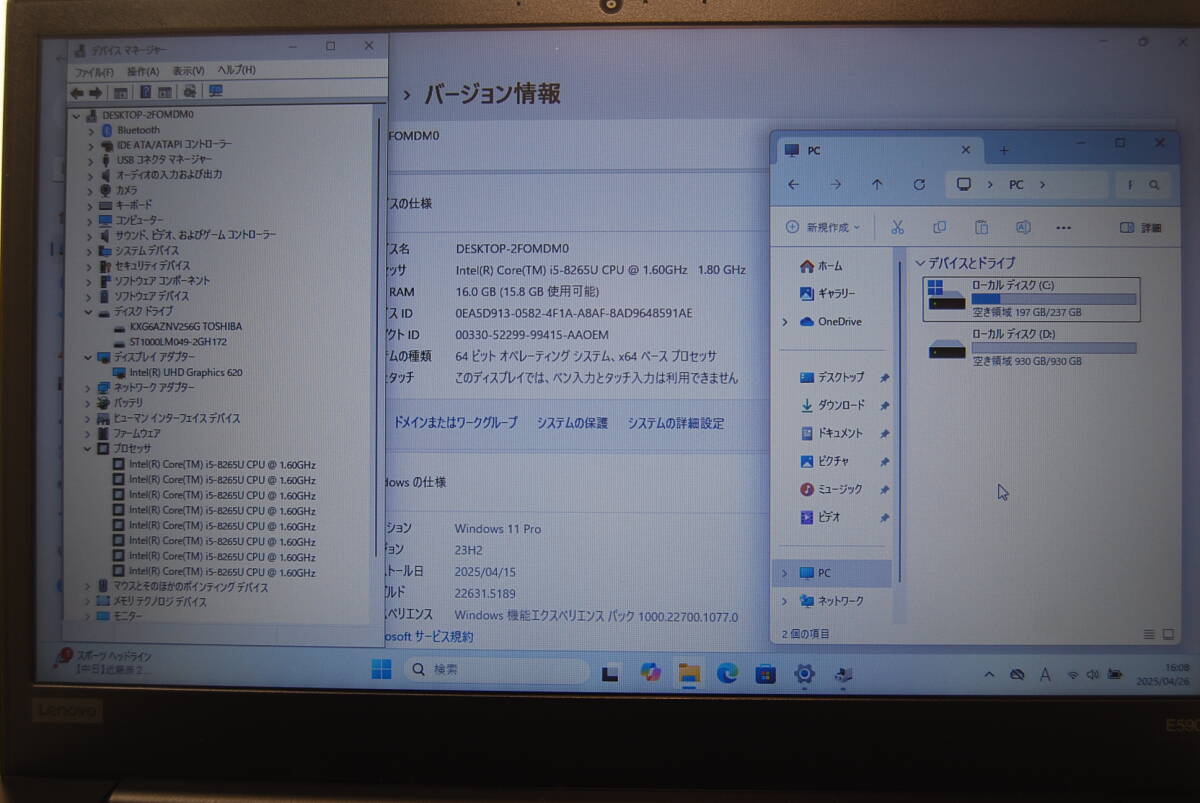
Task: Open the 新規作成 dropdown in File Explorer
Action: (823, 227)
